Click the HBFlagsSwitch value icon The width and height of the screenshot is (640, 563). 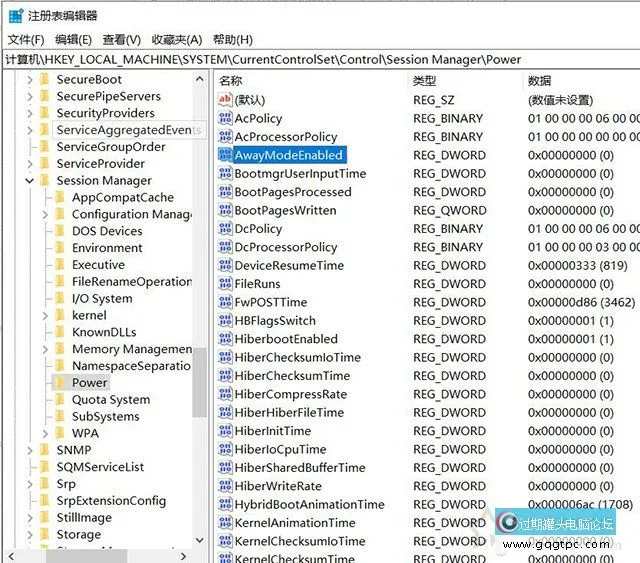click(x=225, y=320)
